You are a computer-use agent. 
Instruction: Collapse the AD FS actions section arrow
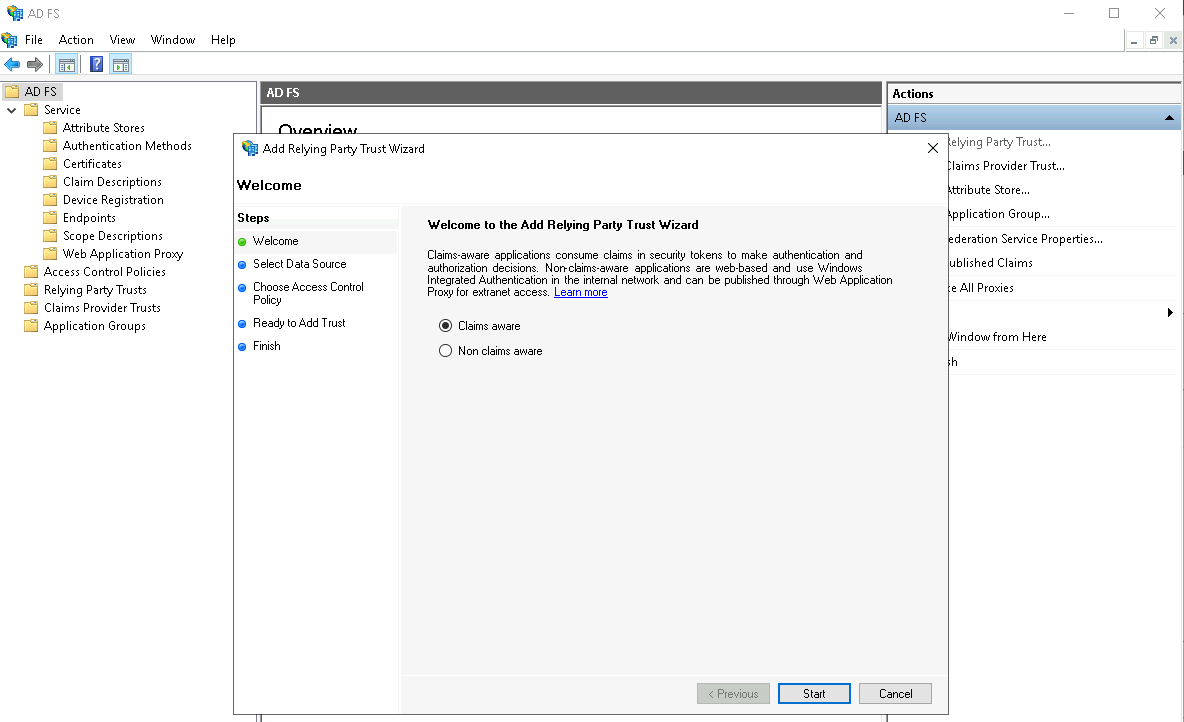(x=1169, y=118)
